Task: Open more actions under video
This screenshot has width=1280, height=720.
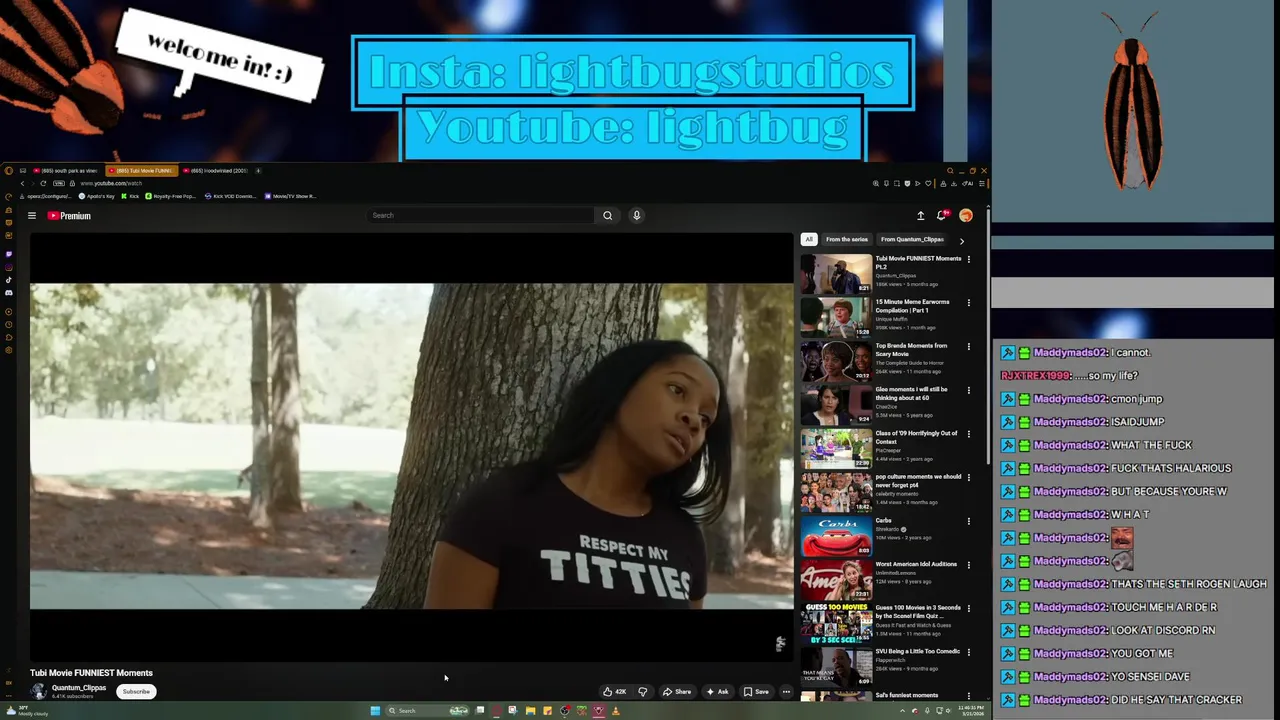Action: (786, 691)
